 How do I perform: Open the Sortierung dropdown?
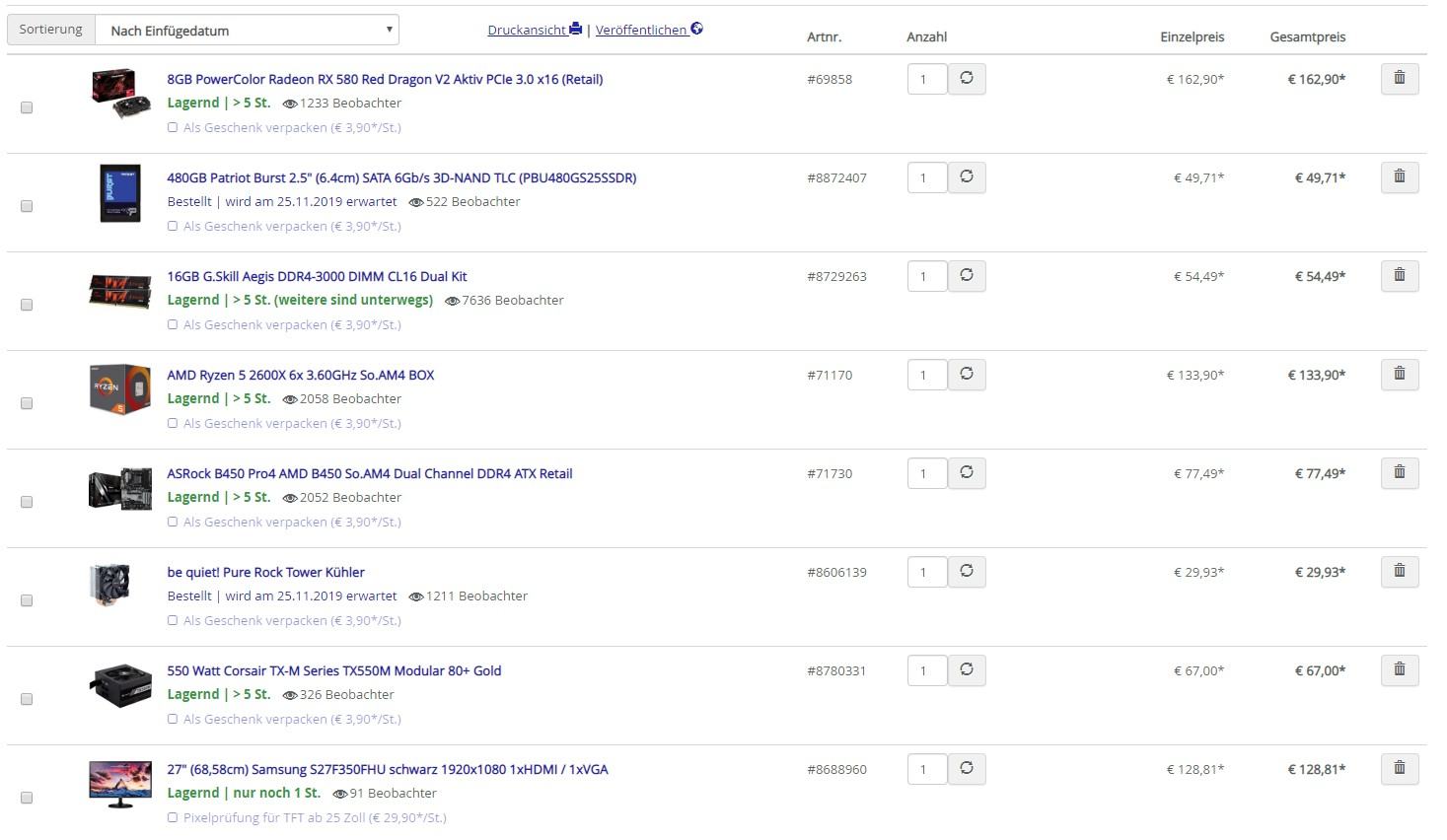point(247,30)
